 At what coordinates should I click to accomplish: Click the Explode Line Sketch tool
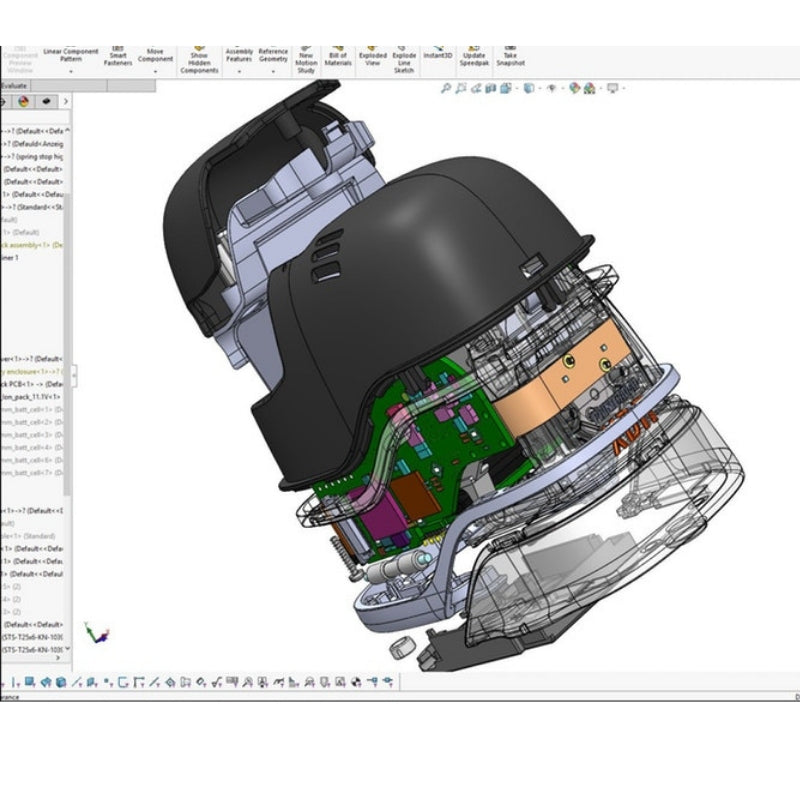tap(404, 58)
